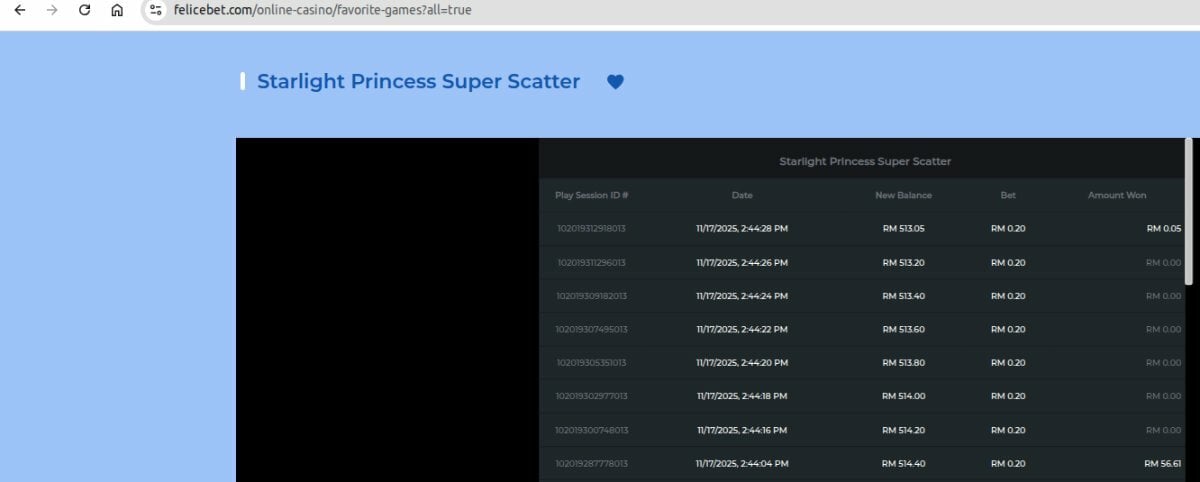1200x482 pixels.
Task: Click the Bet column header
Action: coord(1008,195)
